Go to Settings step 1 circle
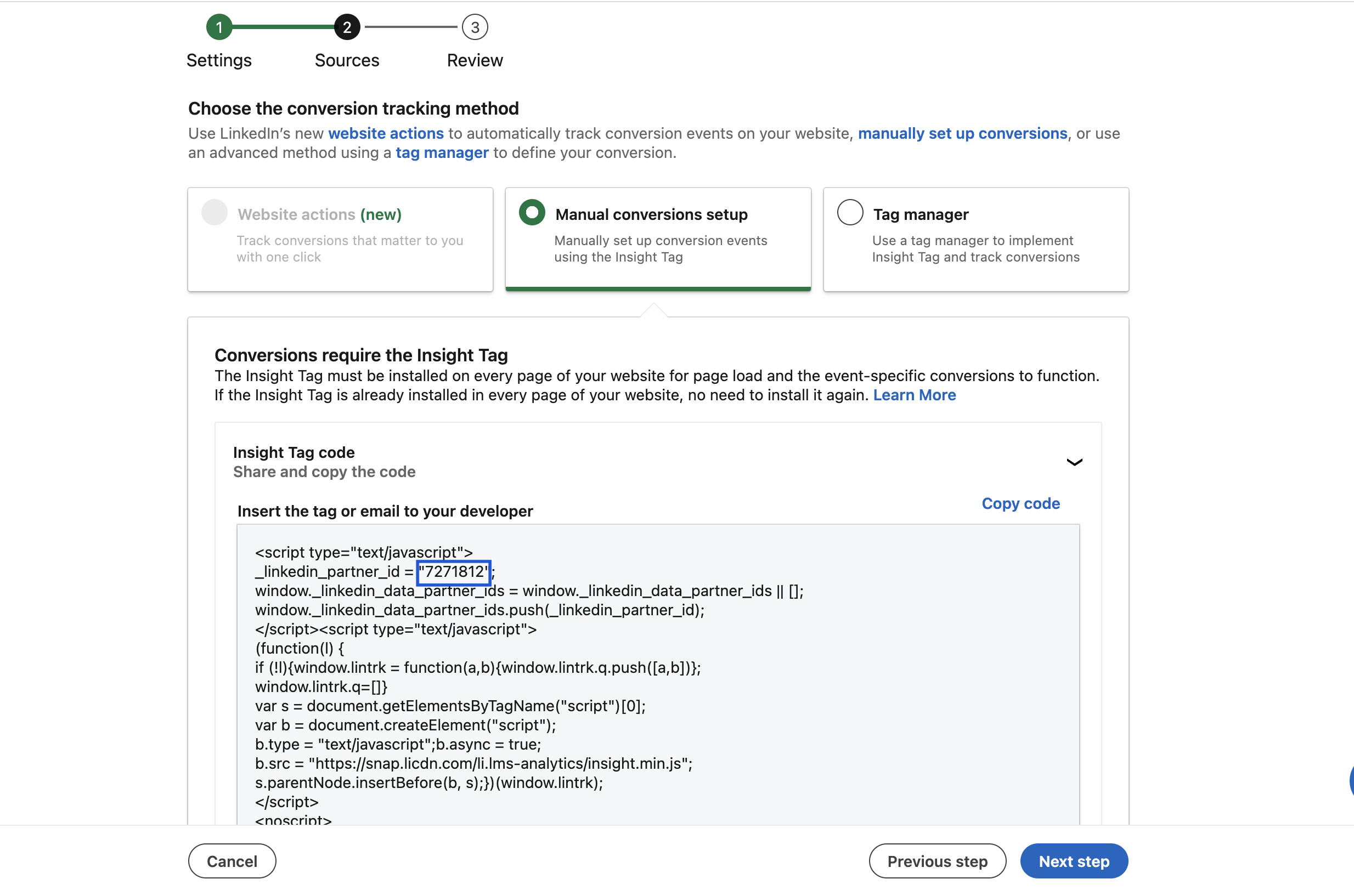1354x896 pixels. [219, 27]
